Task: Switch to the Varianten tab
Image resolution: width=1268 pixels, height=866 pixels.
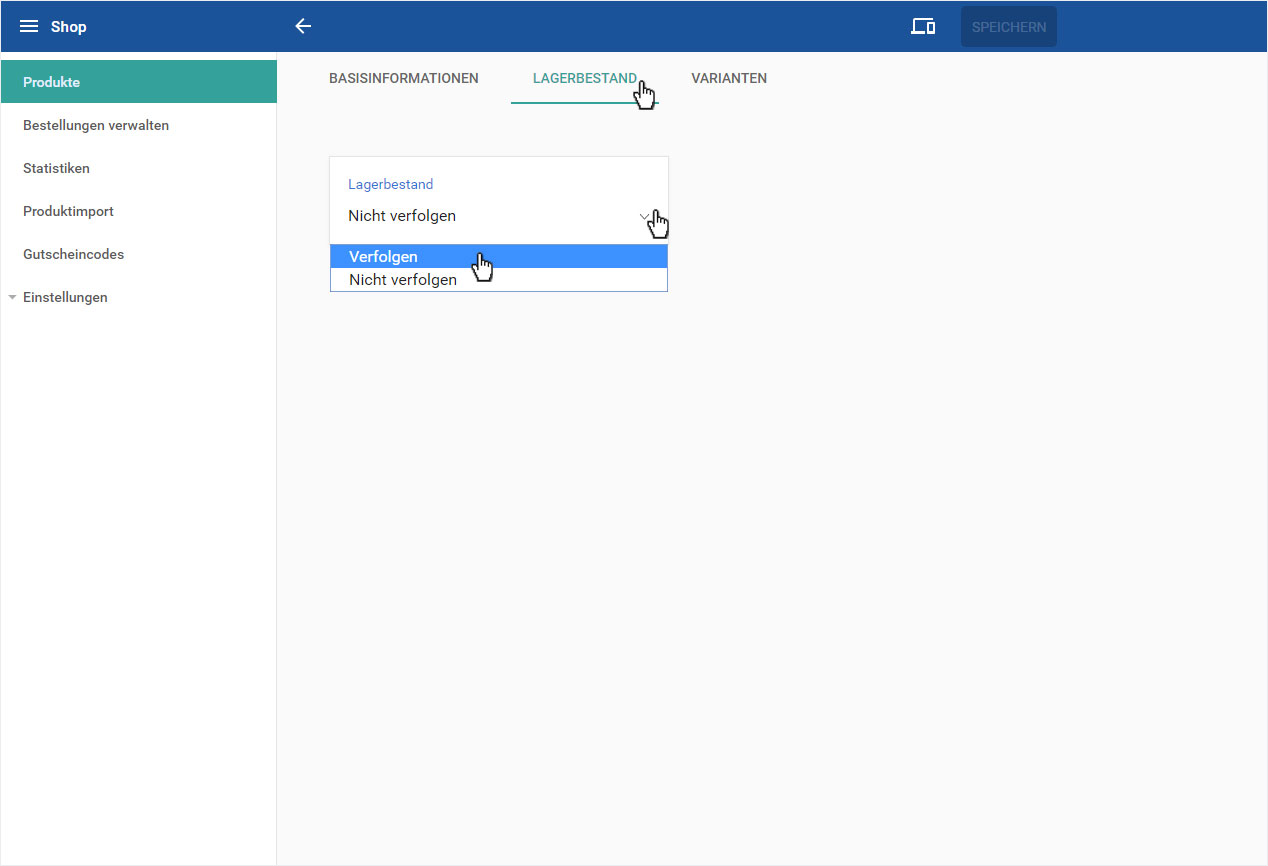Action: [729, 78]
